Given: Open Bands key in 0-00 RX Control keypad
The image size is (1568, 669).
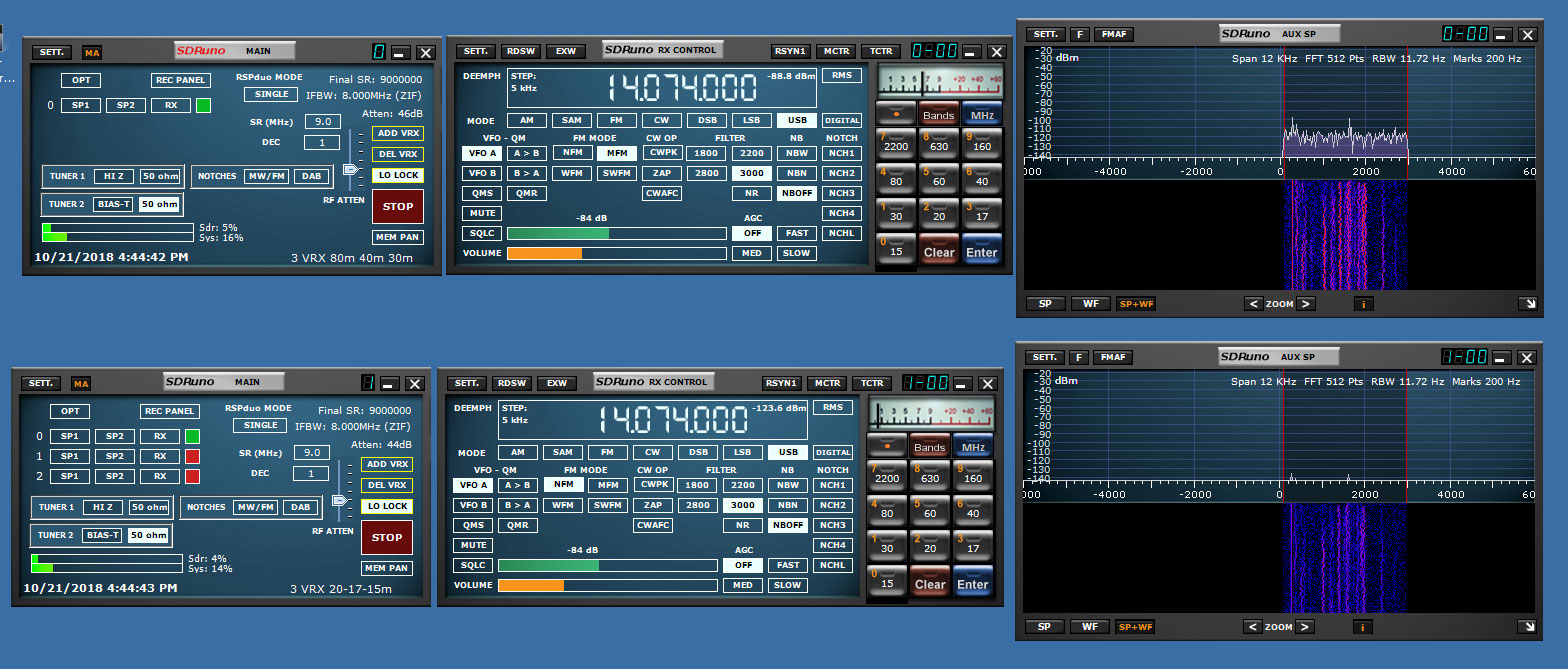Looking at the screenshot, I should pyautogui.click(x=939, y=114).
